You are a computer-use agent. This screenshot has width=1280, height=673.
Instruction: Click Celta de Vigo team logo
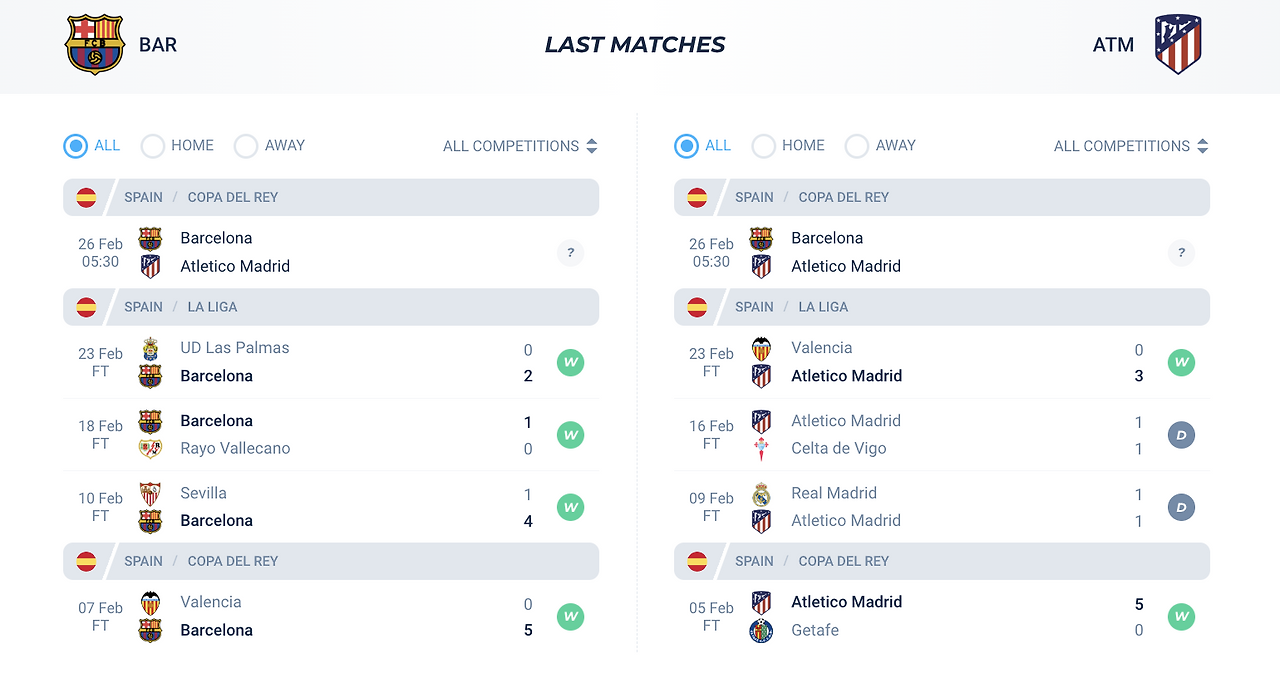pos(761,449)
